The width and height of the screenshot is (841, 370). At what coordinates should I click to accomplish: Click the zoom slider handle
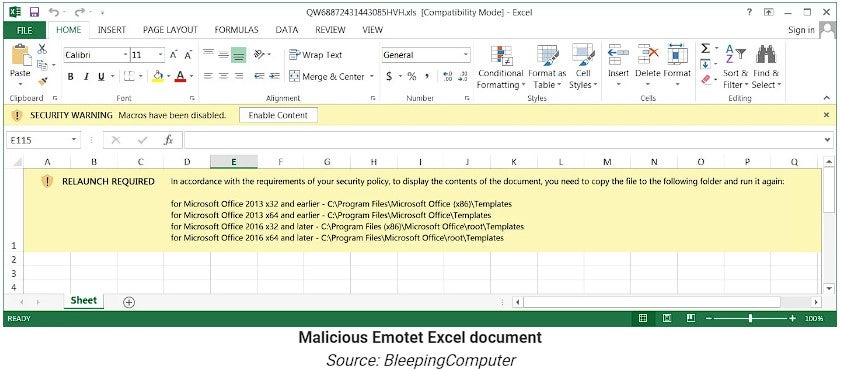750,319
